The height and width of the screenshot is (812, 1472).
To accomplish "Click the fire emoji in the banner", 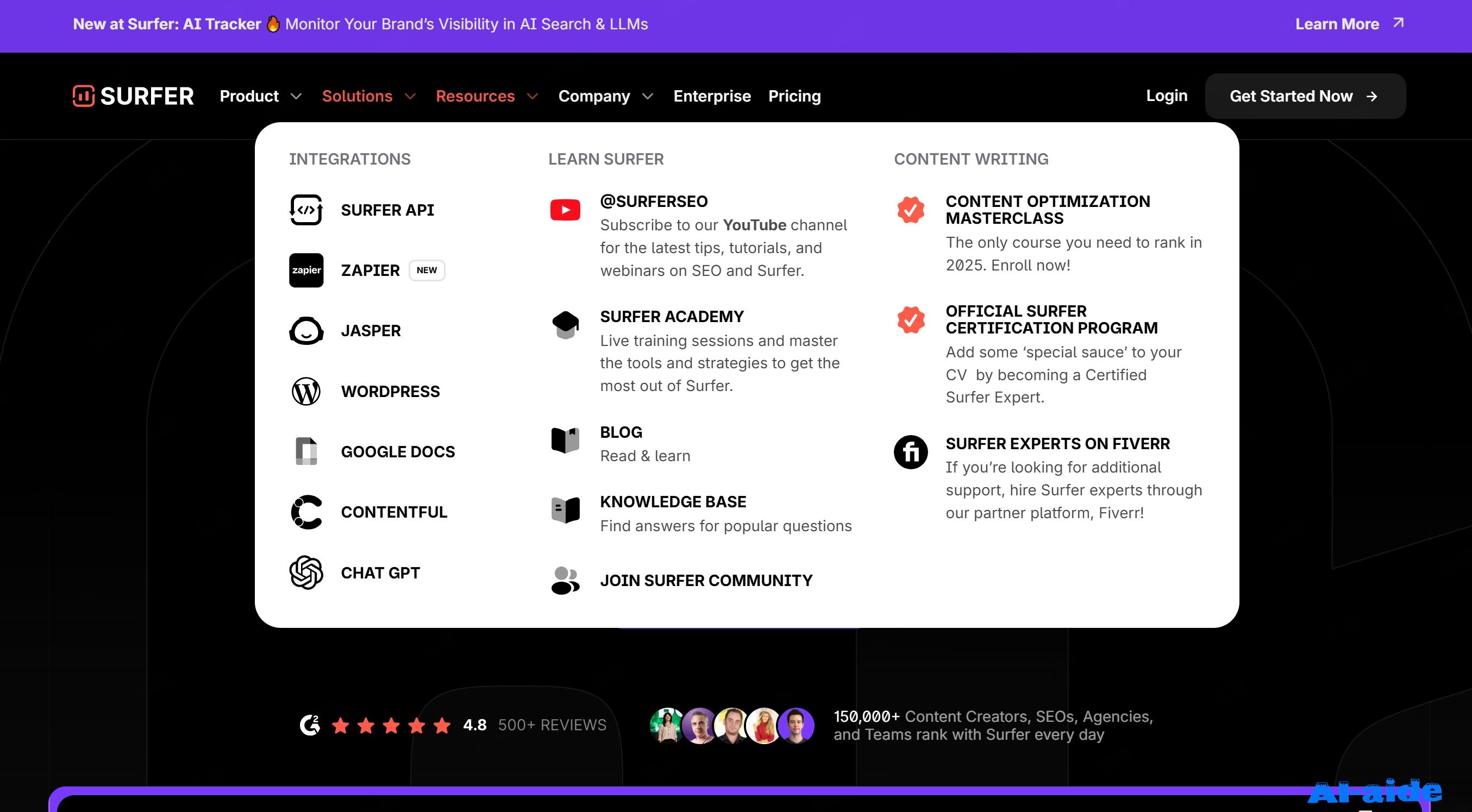I will [273, 23].
